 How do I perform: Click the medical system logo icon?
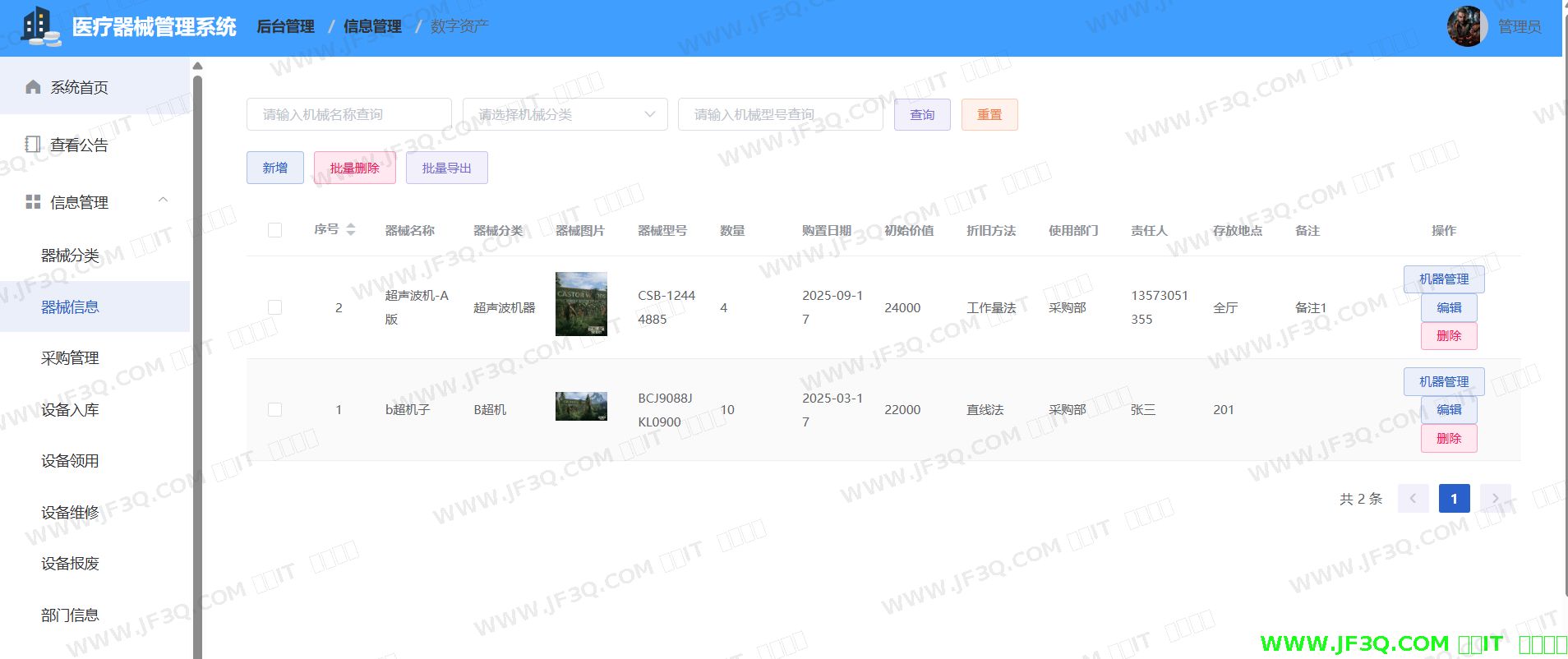(x=39, y=26)
